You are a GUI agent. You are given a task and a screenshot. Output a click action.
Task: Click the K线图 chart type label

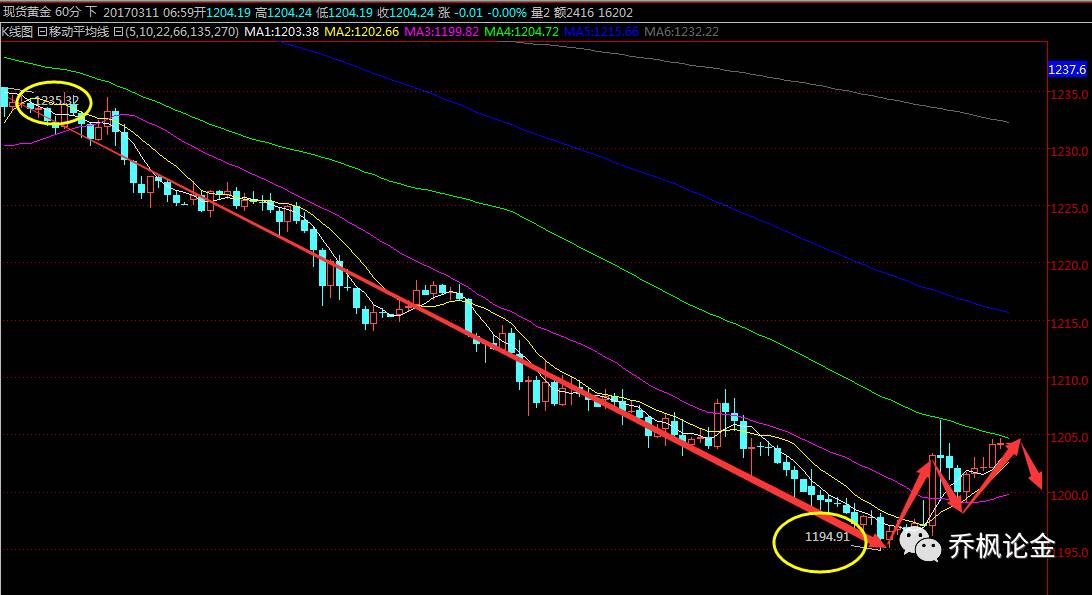pyautogui.click(x=17, y=31)
